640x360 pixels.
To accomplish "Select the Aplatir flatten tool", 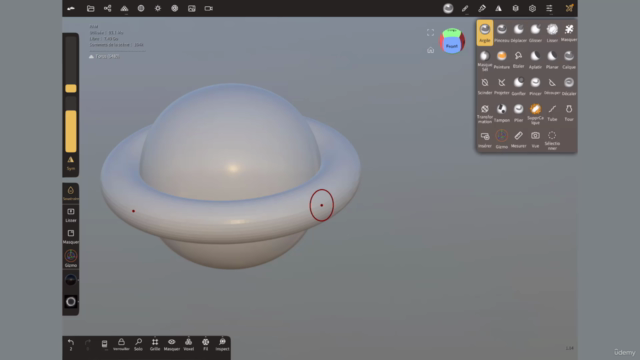I will [x=535, y=60].
